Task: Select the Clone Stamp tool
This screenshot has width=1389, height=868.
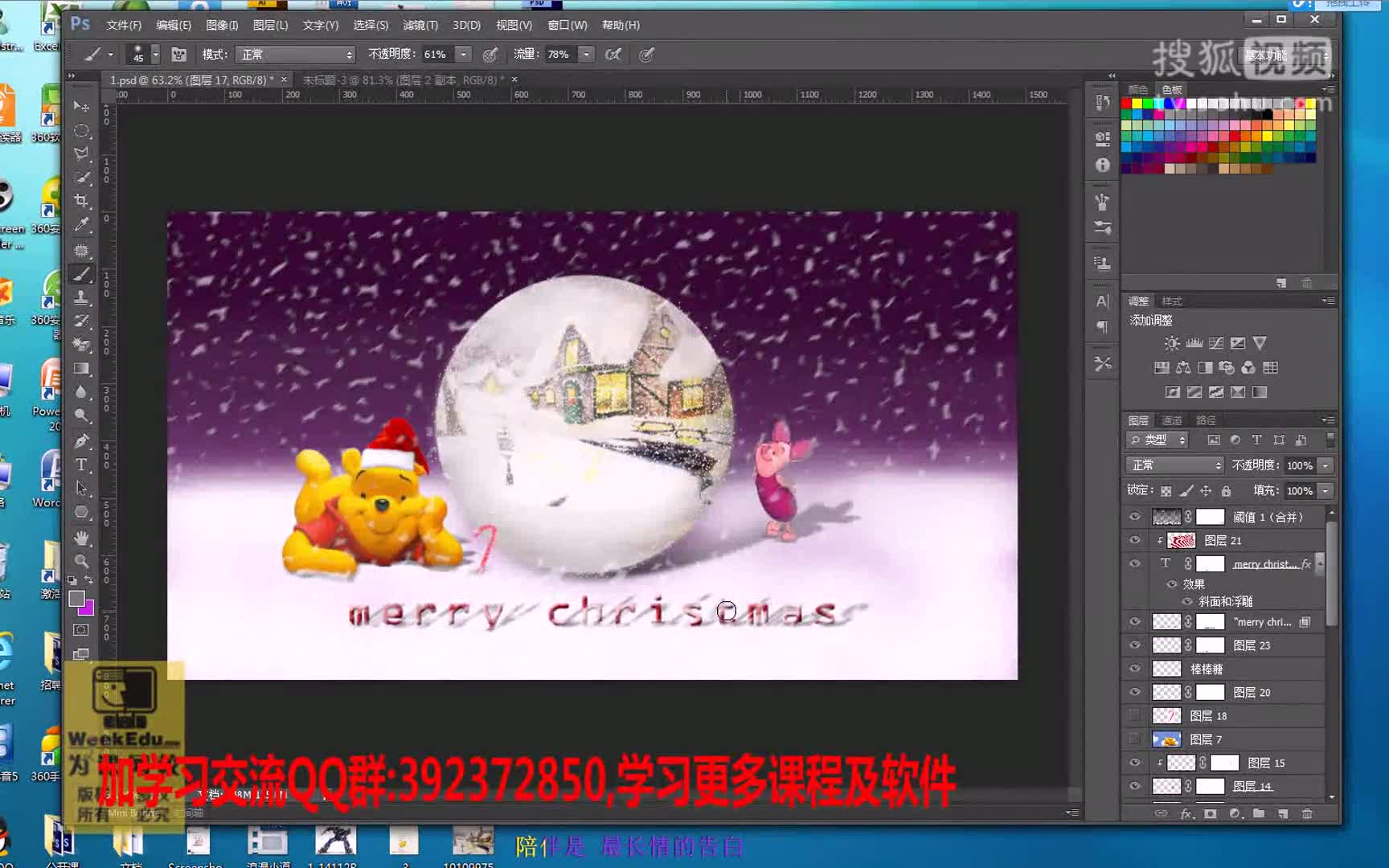Action: pos(81,297)
